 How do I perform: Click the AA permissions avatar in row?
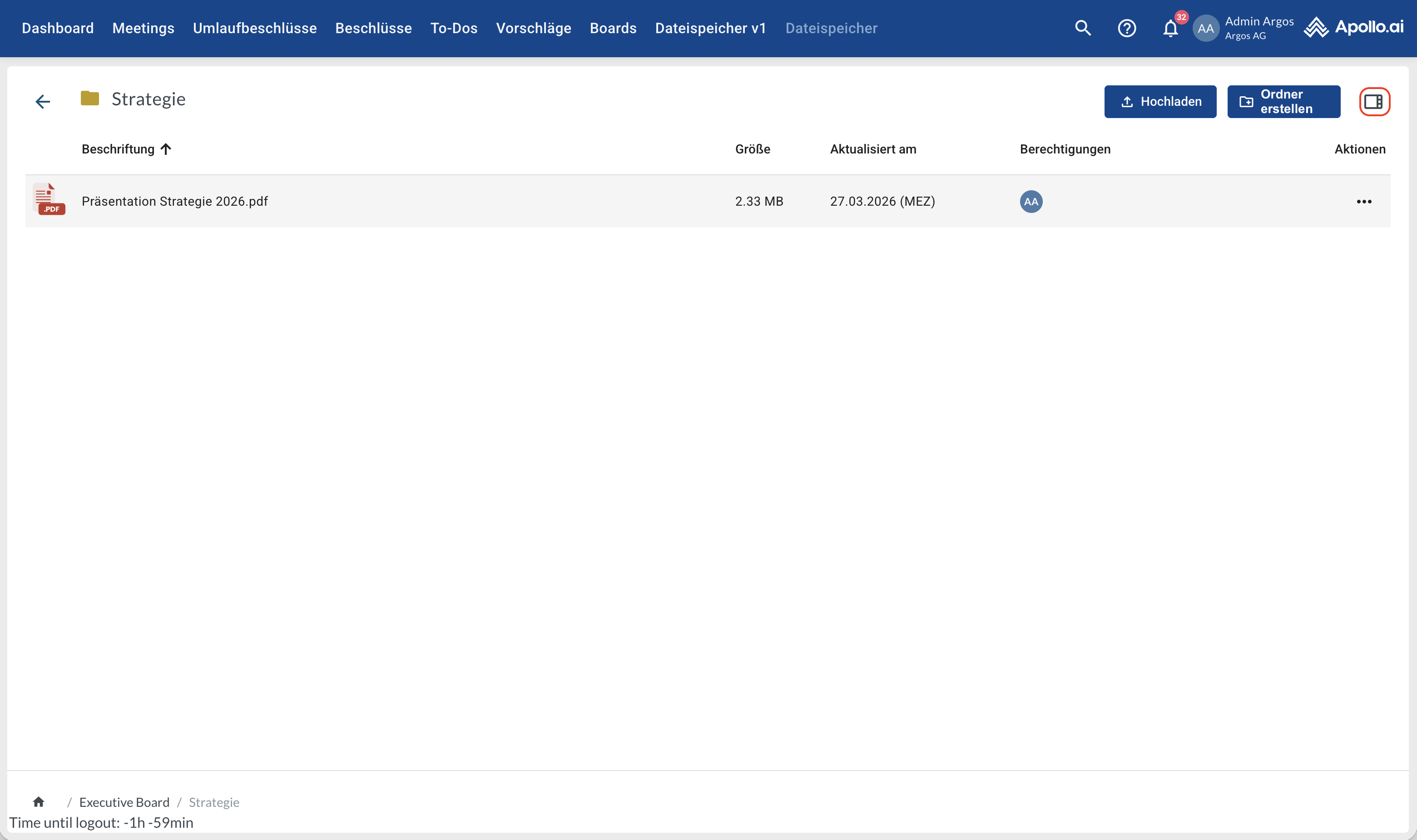coord(1031,202)
